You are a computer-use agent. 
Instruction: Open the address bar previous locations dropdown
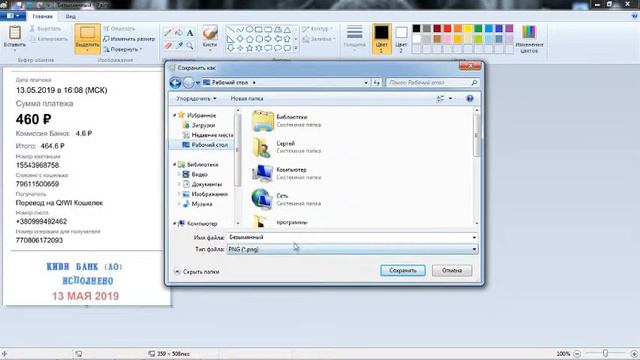point(366,82)
